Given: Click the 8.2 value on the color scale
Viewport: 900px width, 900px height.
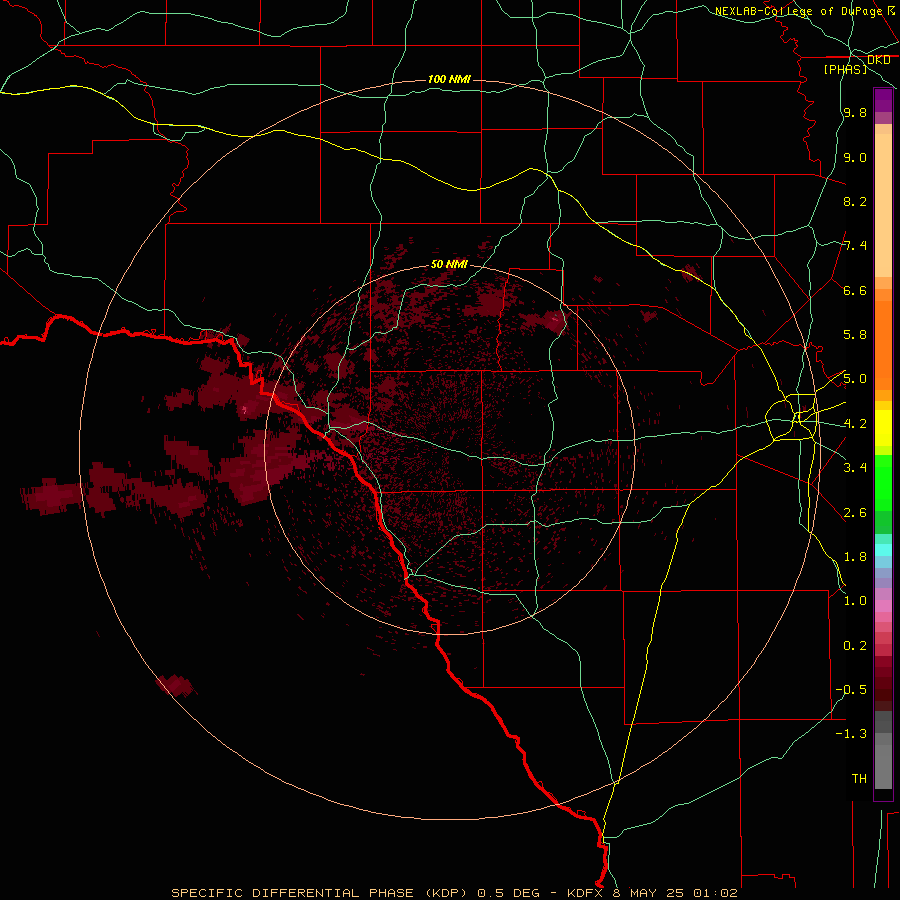Looking at the screenshot, I should (855, 201).
